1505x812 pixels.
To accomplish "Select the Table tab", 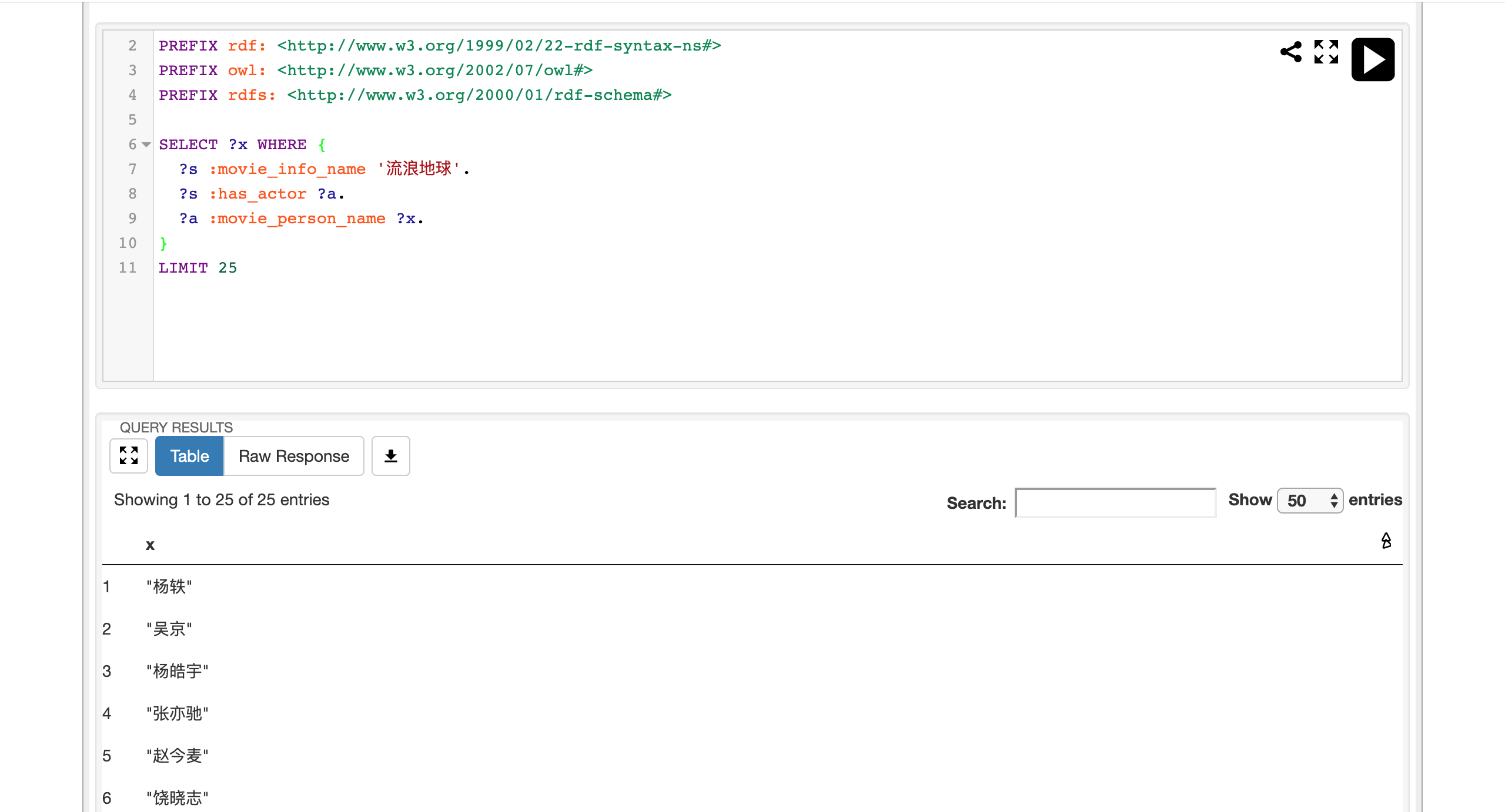I will coord(189,456).
